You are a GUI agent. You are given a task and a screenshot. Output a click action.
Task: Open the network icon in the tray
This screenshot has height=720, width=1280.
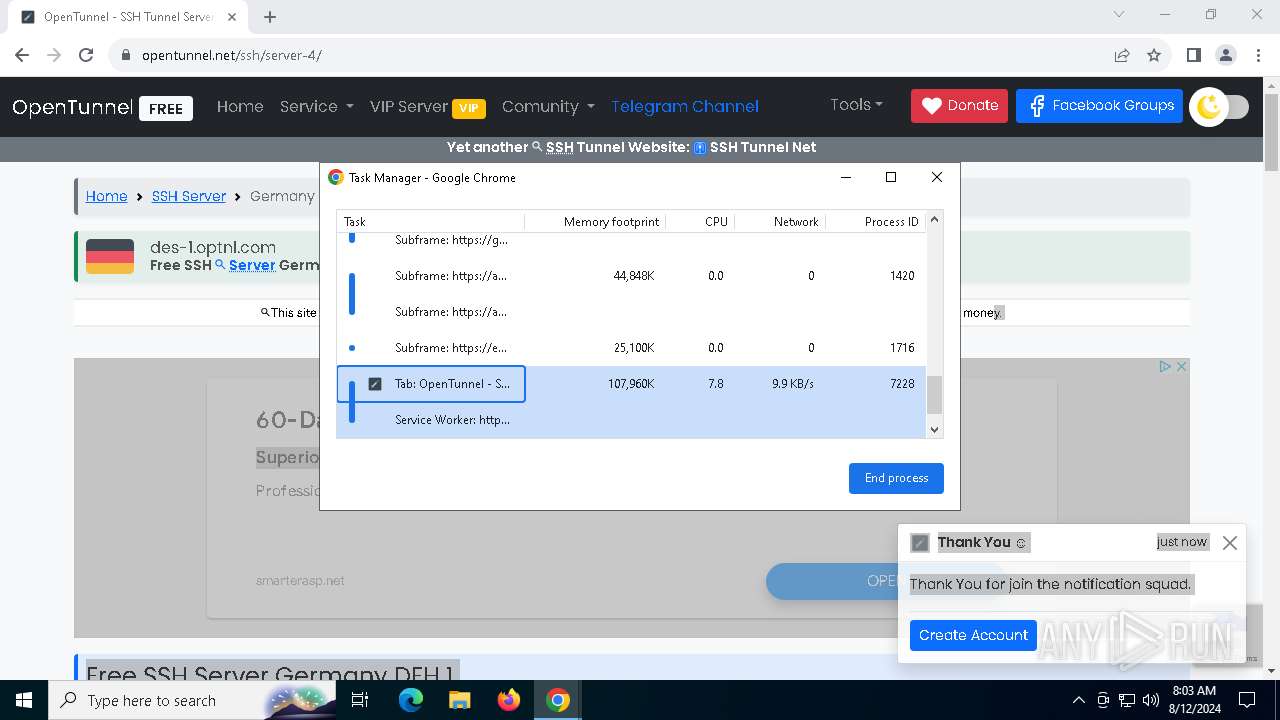tap(1127, 700)
